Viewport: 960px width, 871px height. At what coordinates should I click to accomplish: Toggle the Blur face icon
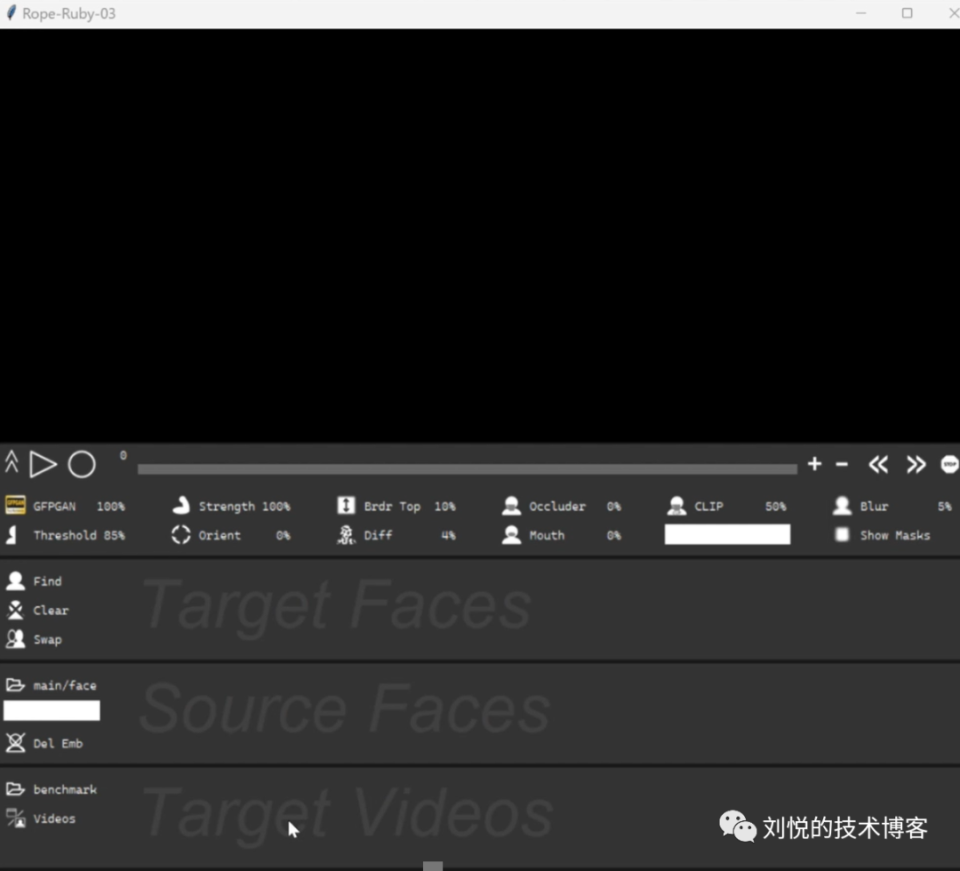(842, 505)
